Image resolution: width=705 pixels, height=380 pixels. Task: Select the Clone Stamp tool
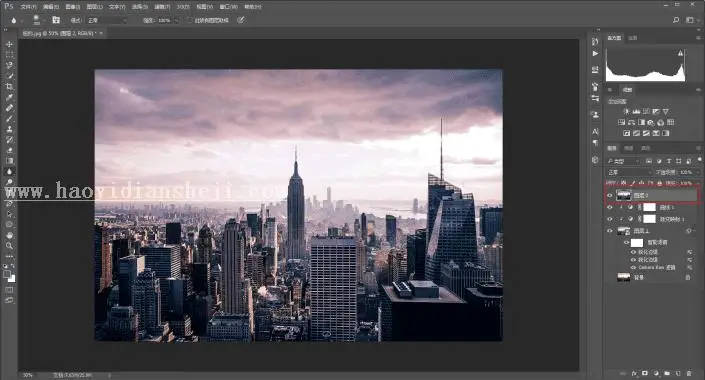9,129
